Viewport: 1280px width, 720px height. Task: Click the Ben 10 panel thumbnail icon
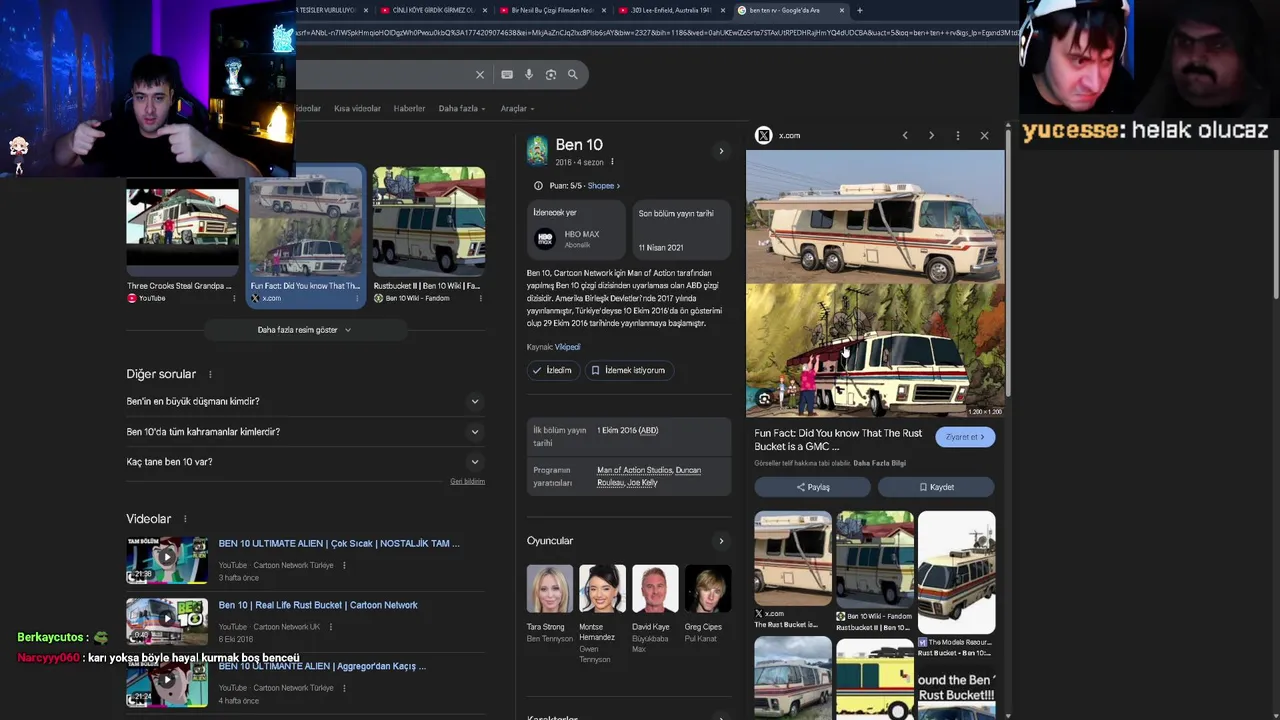pos(538,151)
